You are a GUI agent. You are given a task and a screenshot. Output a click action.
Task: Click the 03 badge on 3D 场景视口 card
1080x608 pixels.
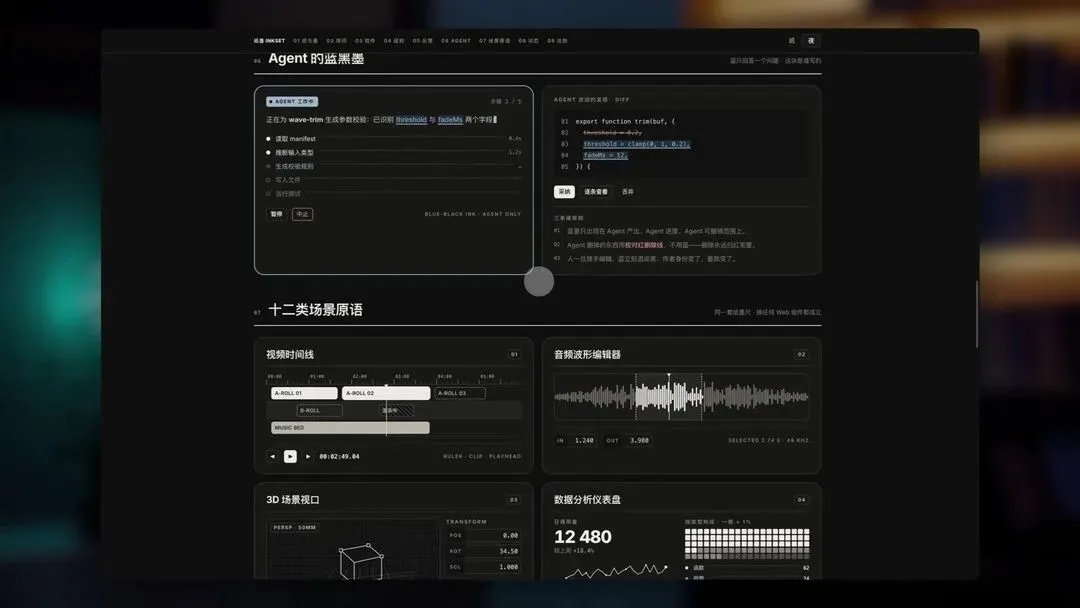(x=514, y=500)
